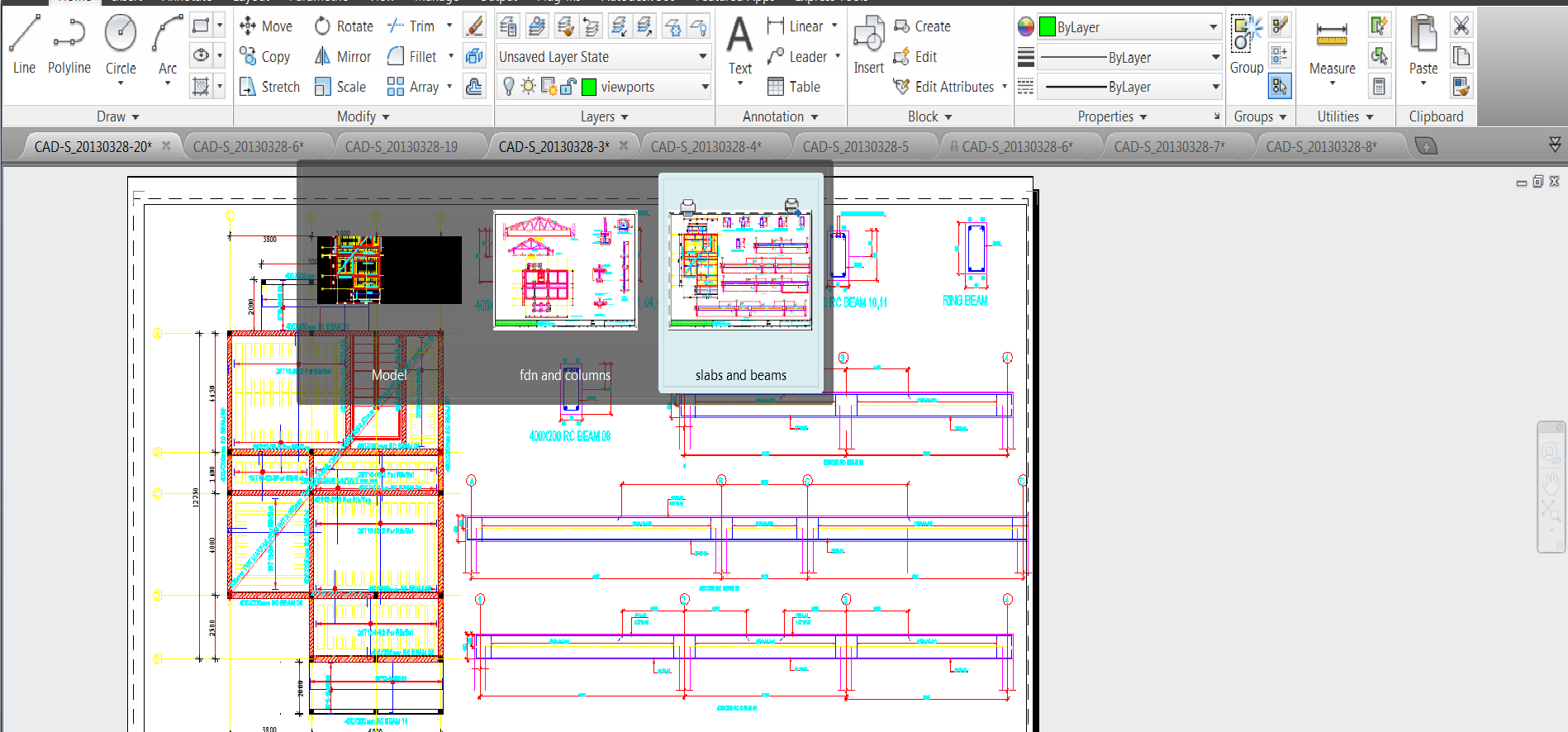
Task: Open the ByLayer lineweight dropdown
Action: (1128, 57)
